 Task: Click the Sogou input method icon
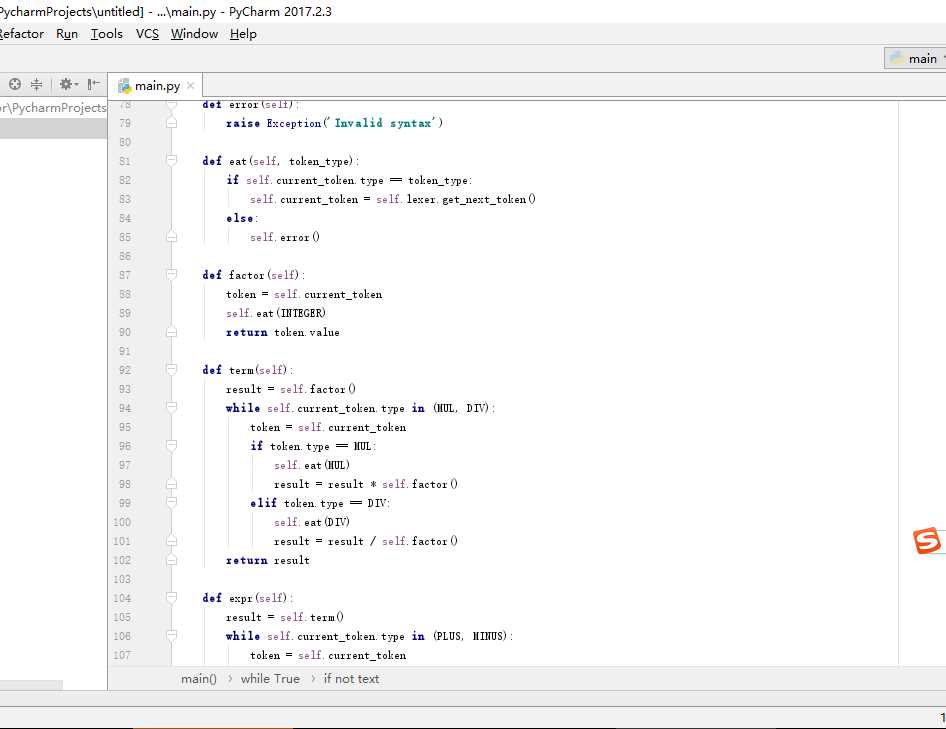[x=926, y=540]
